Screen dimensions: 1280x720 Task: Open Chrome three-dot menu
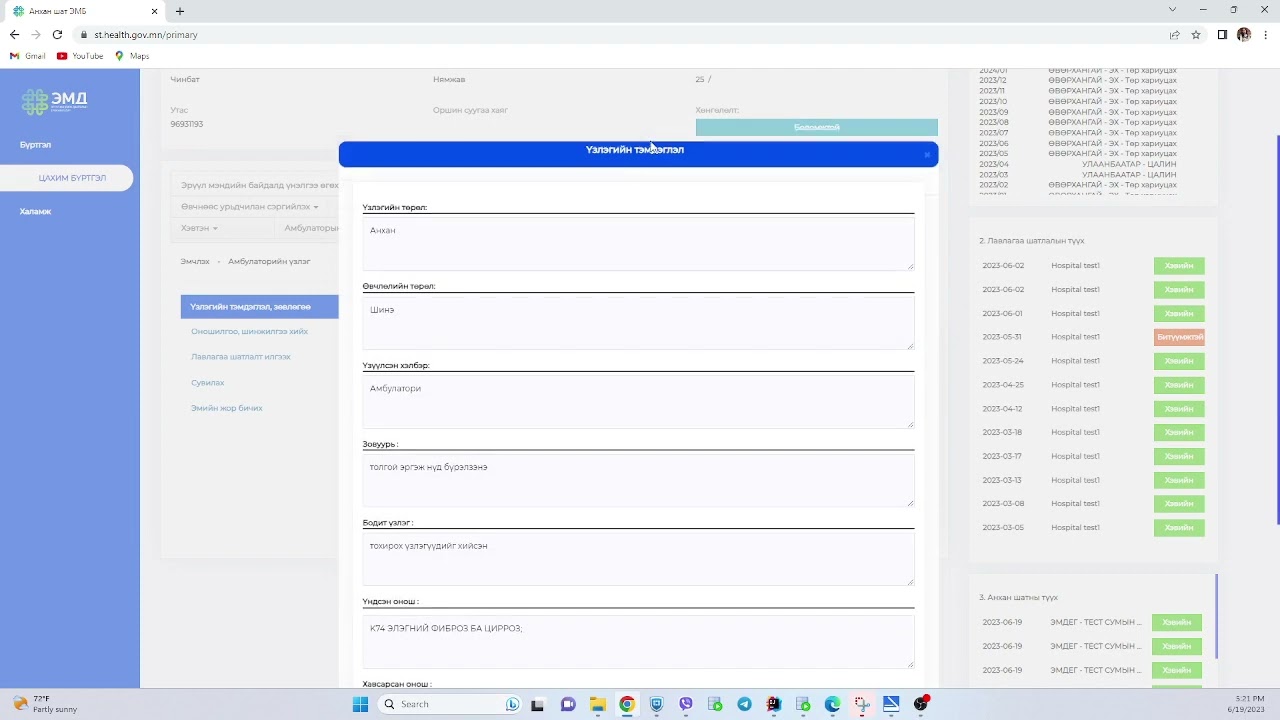(1265, 35)
